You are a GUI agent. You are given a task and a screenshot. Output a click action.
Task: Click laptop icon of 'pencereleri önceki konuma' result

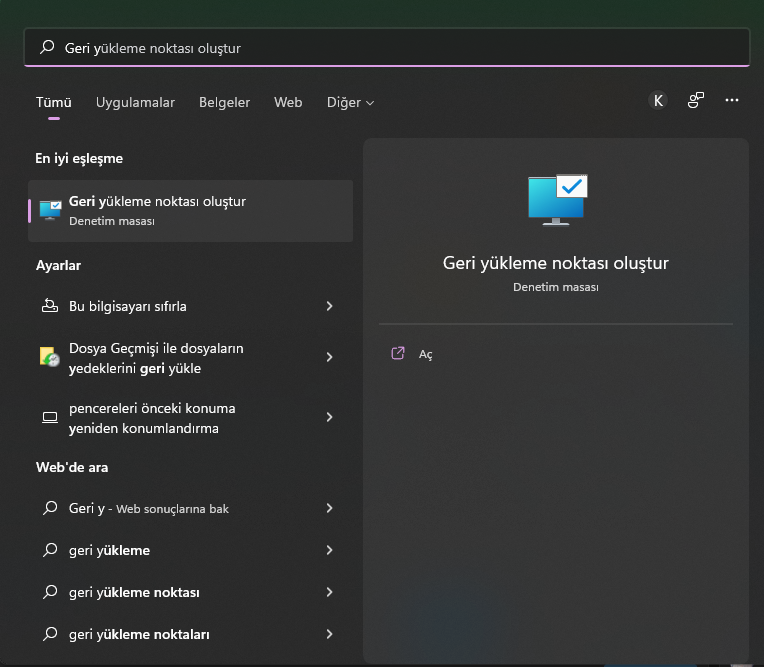[x=50, y=418]
